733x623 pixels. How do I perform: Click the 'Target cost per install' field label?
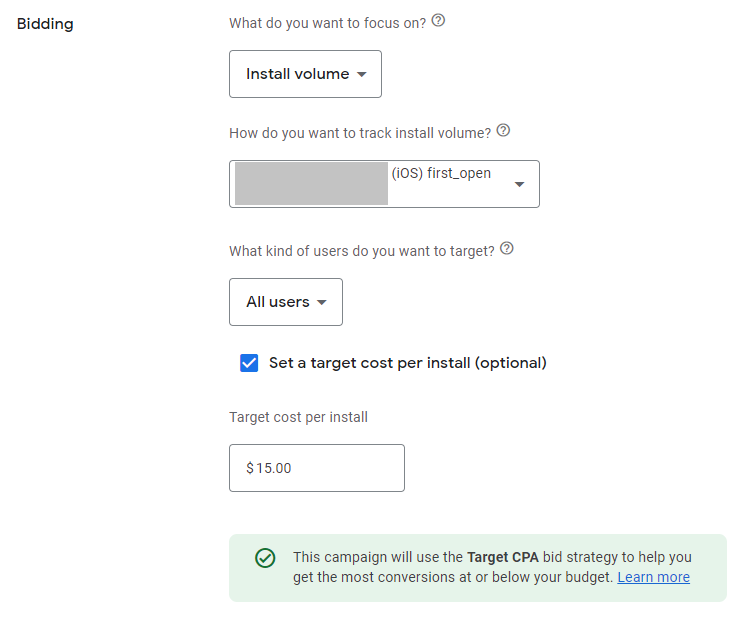298,417
